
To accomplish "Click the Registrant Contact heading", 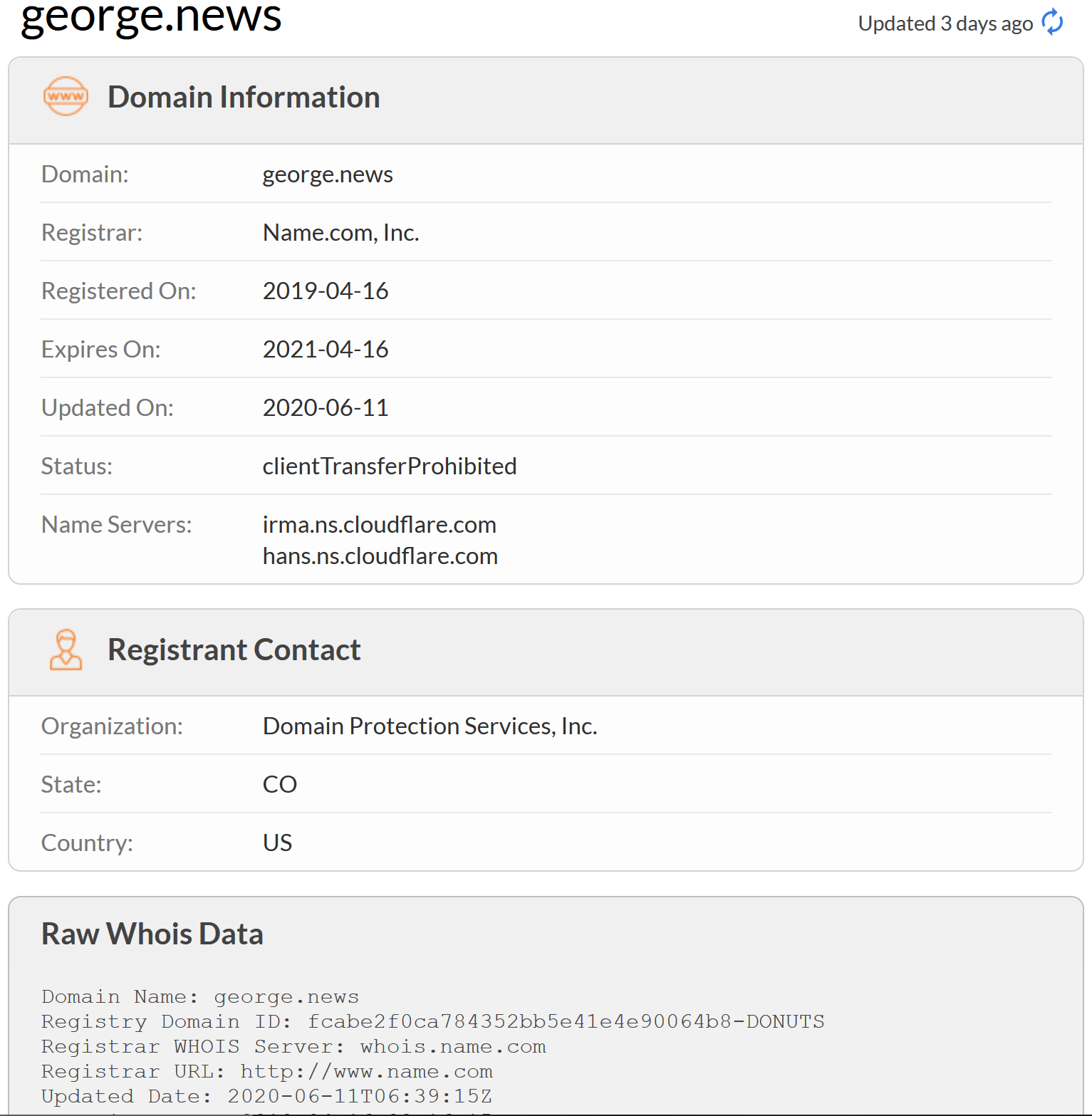I will [234, 650].
